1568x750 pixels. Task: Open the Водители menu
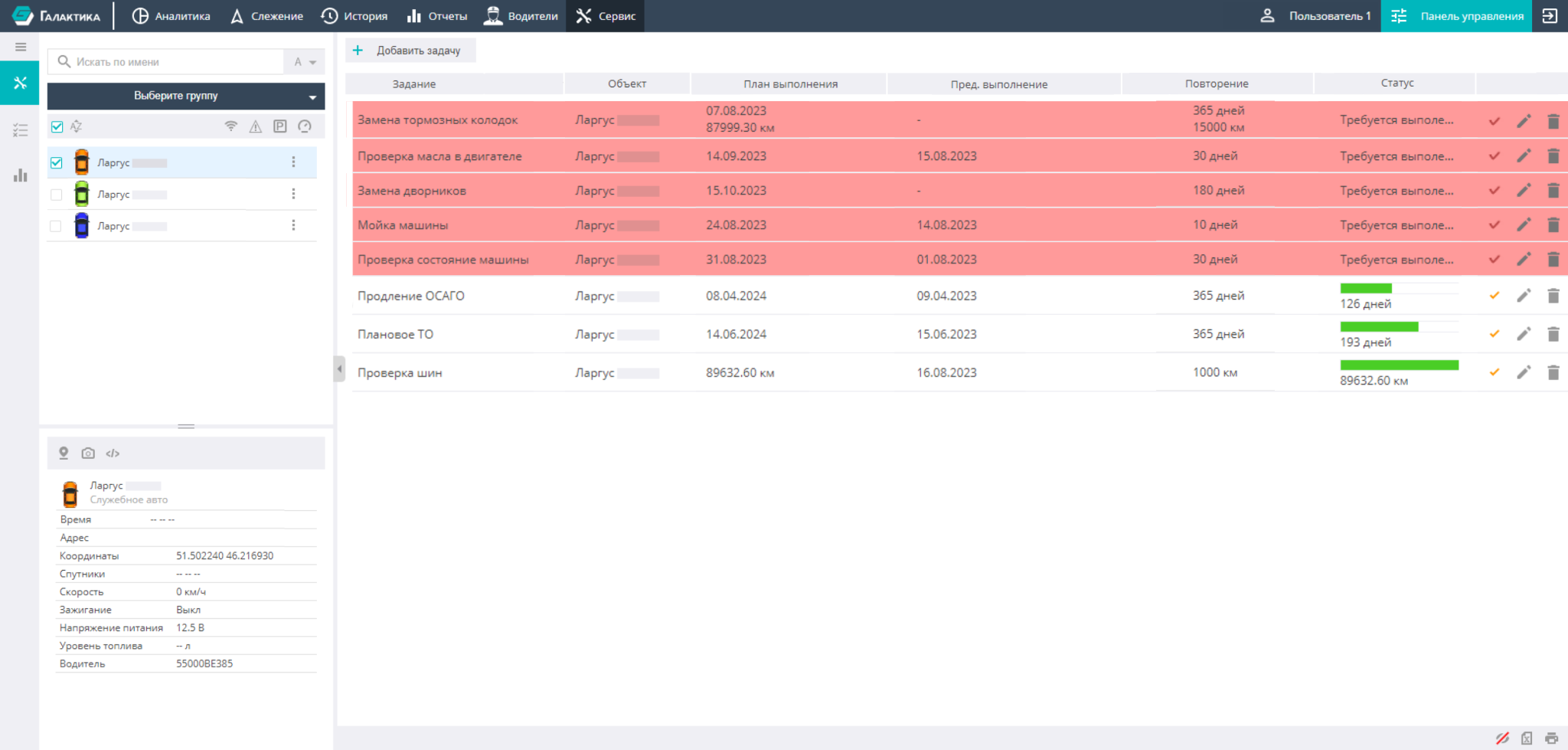pyautogui.click(x=521, y=16)
